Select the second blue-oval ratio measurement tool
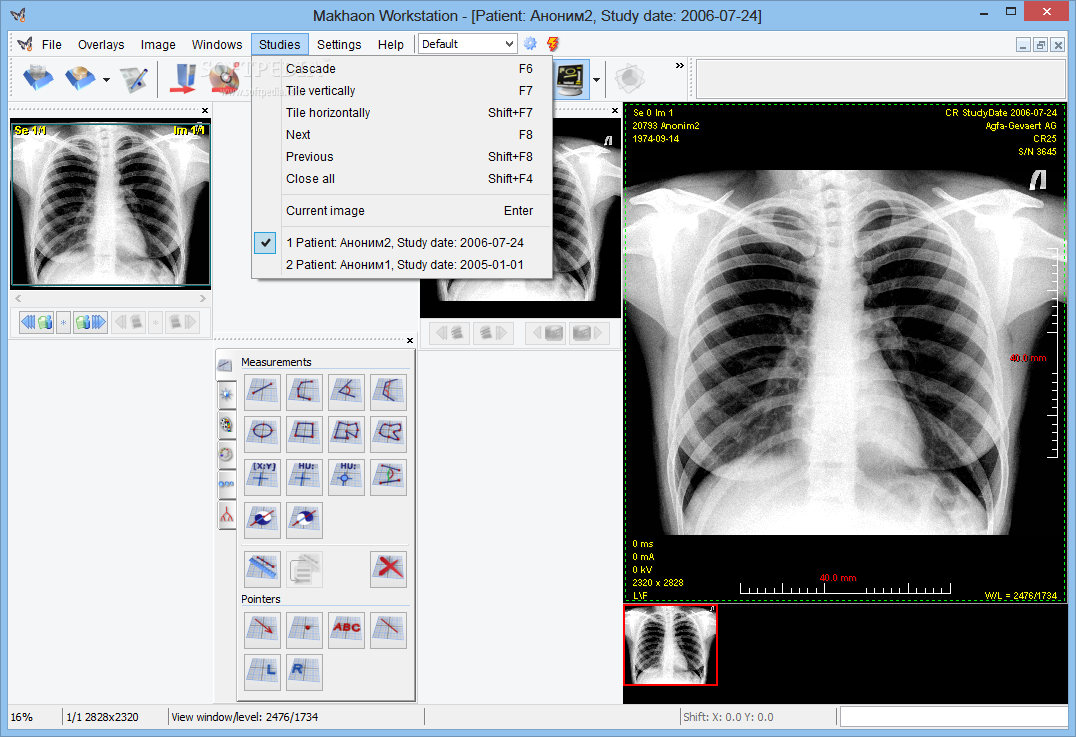 (x=304, y=519)
